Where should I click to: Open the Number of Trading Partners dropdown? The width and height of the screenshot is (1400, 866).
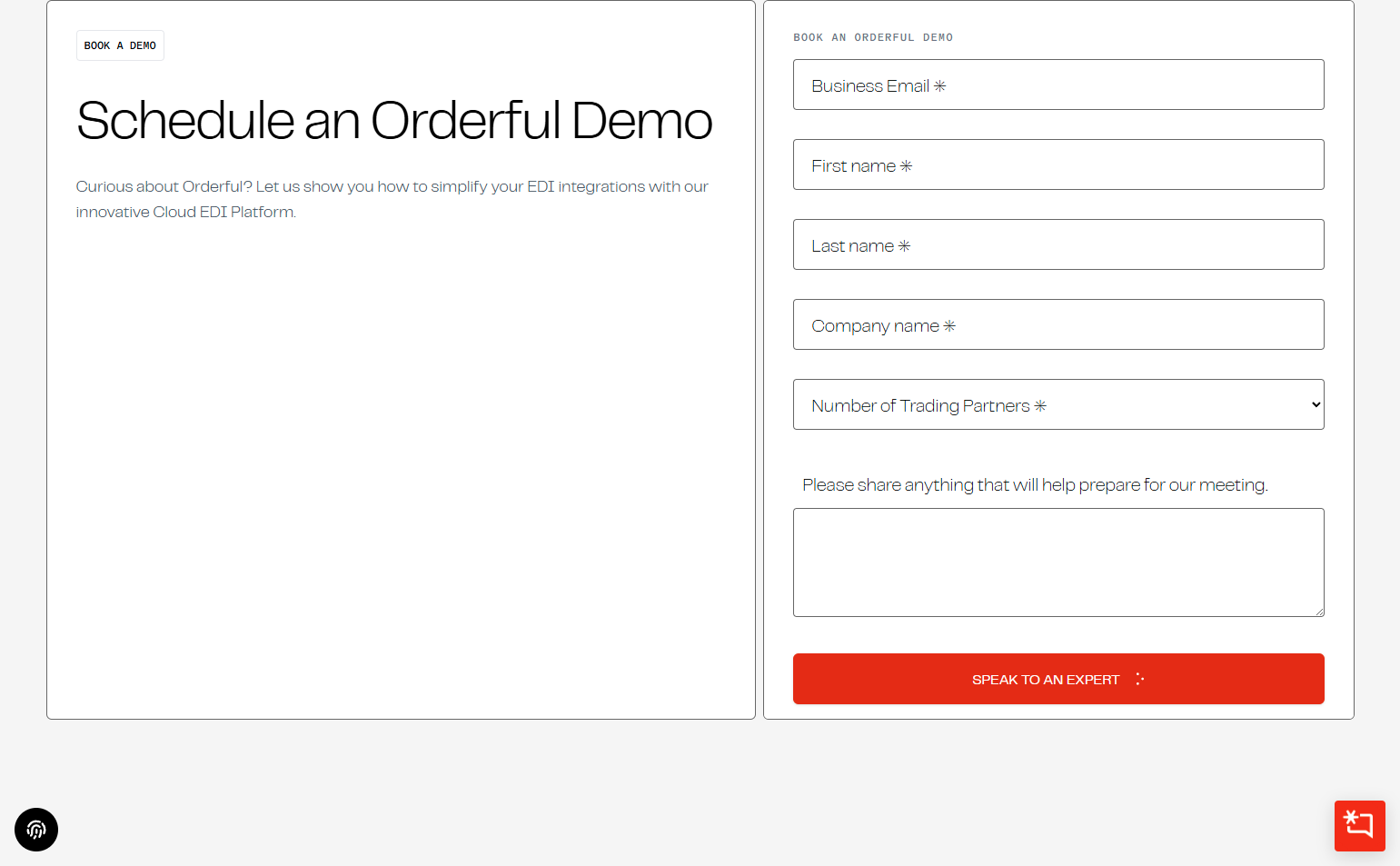pos(1057,404)
